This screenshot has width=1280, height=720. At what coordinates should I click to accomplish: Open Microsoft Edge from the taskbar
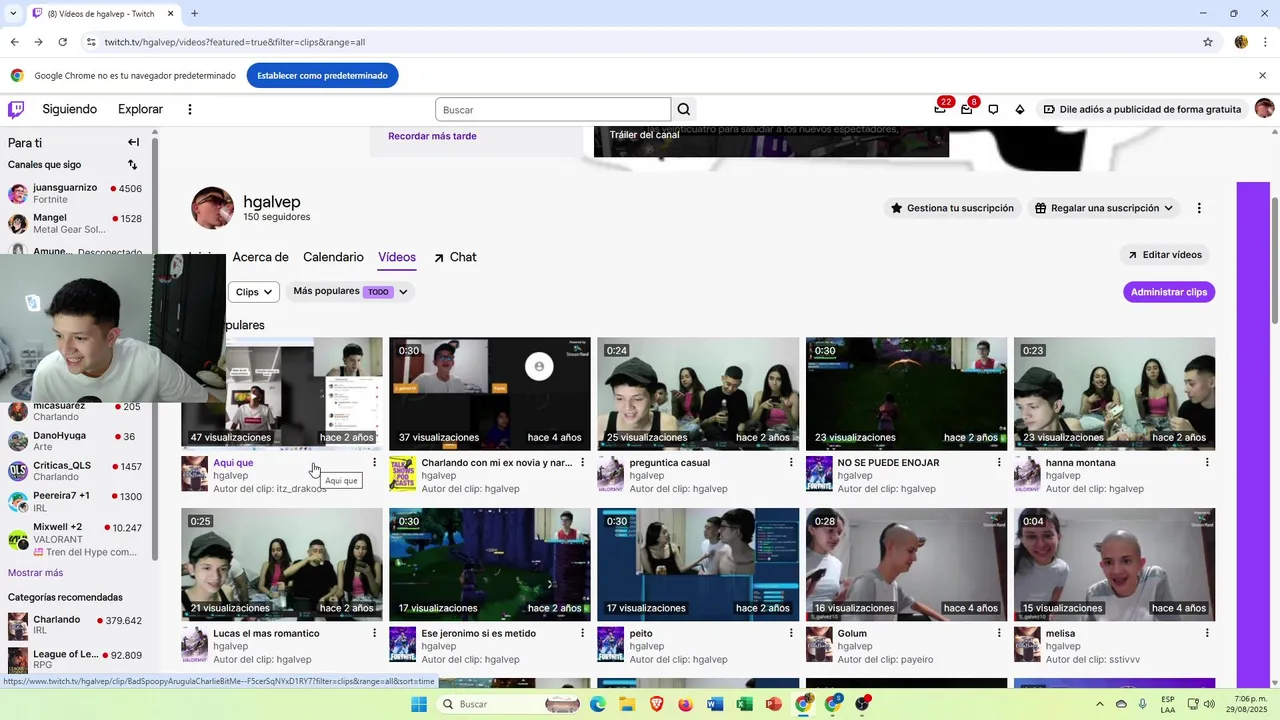pos(597,704)
